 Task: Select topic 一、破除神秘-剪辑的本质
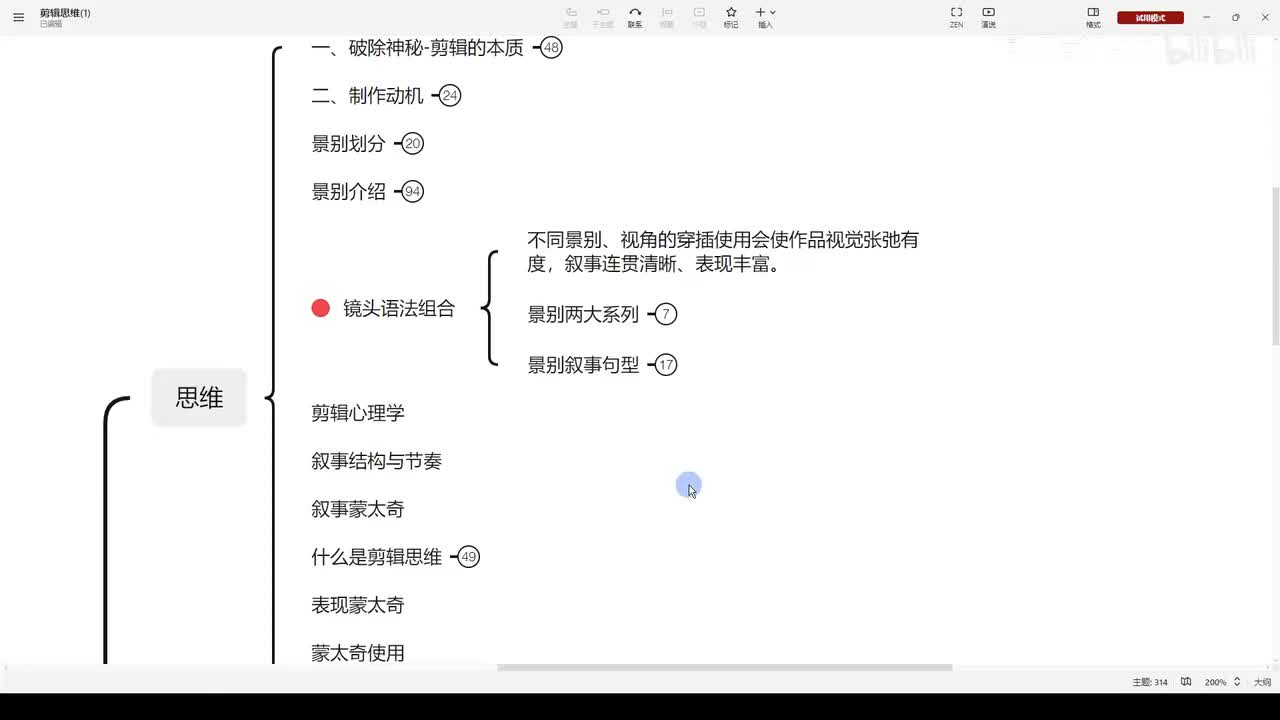417,47
